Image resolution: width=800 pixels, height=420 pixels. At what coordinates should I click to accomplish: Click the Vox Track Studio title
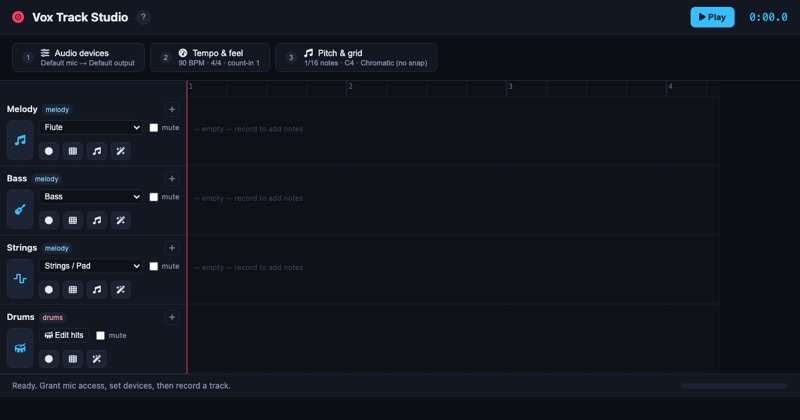click(80, 17)
